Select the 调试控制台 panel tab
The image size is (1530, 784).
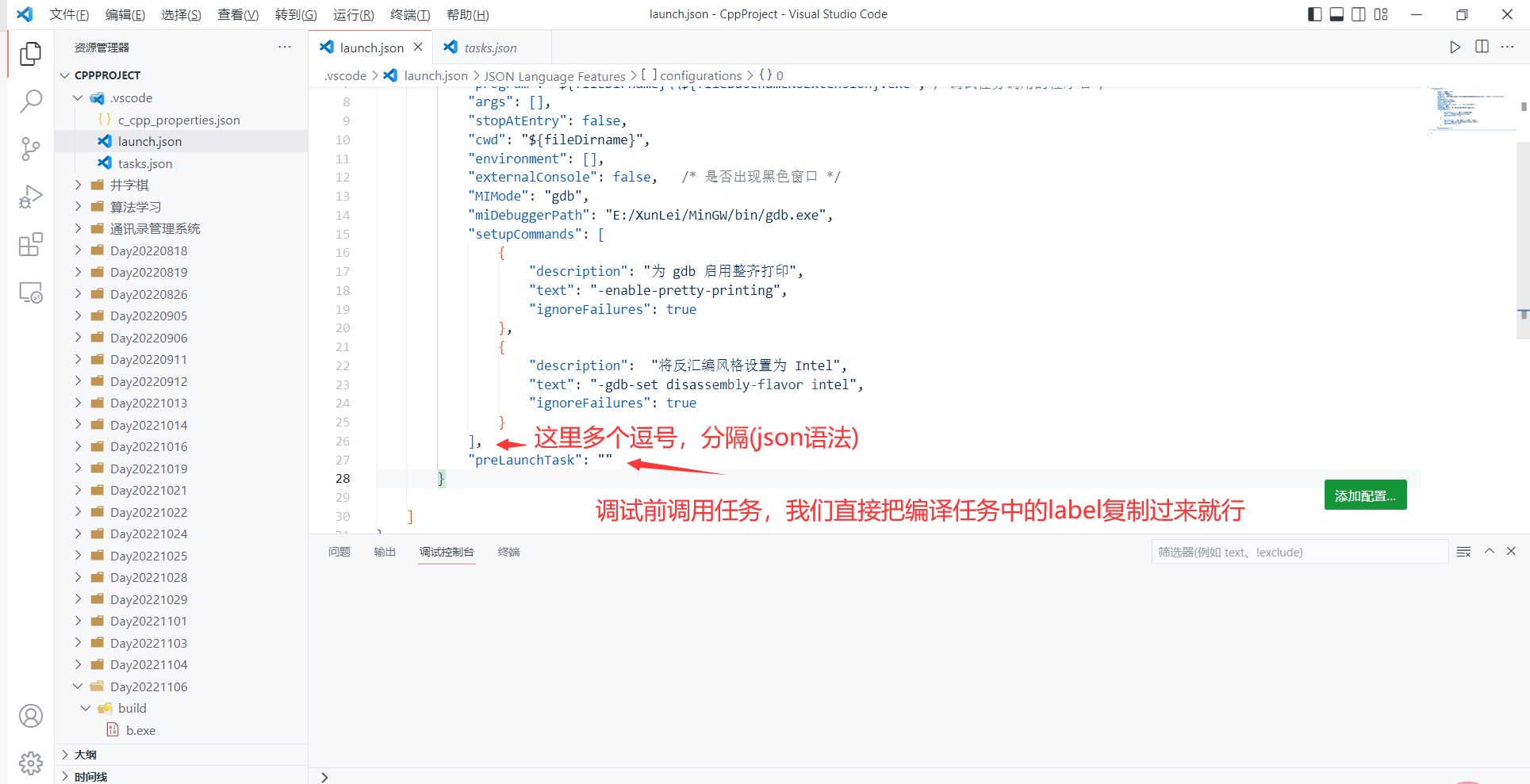click(447, 552)
